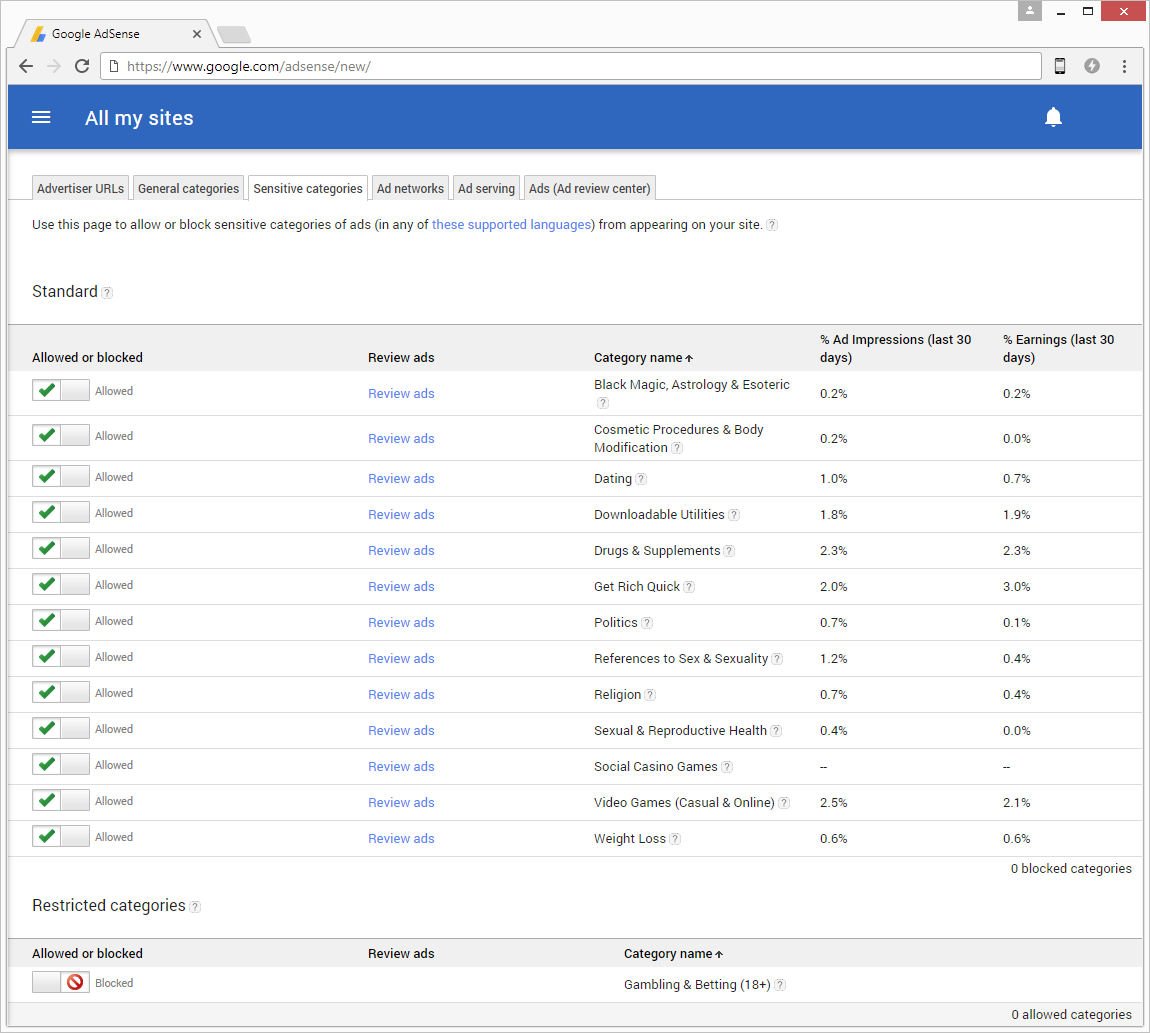1150x1033 pixels.
Task: Switch to Advertiser URLs tab
Action: 80,189
